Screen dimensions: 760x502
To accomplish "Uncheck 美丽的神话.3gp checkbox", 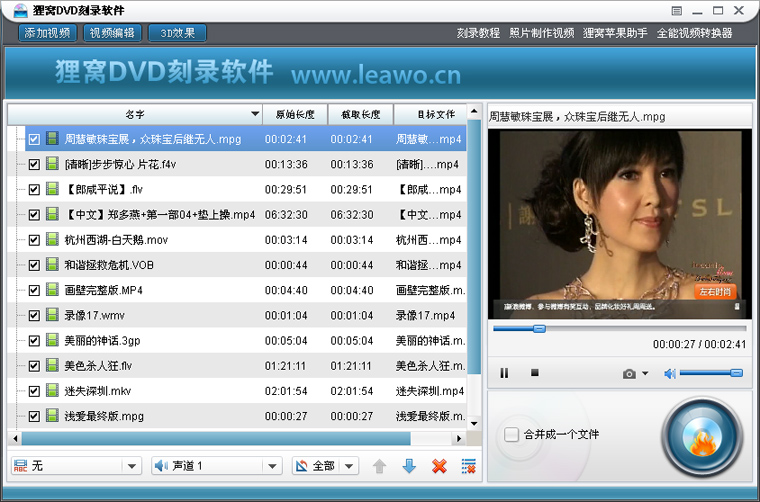I will coord(34,341).
